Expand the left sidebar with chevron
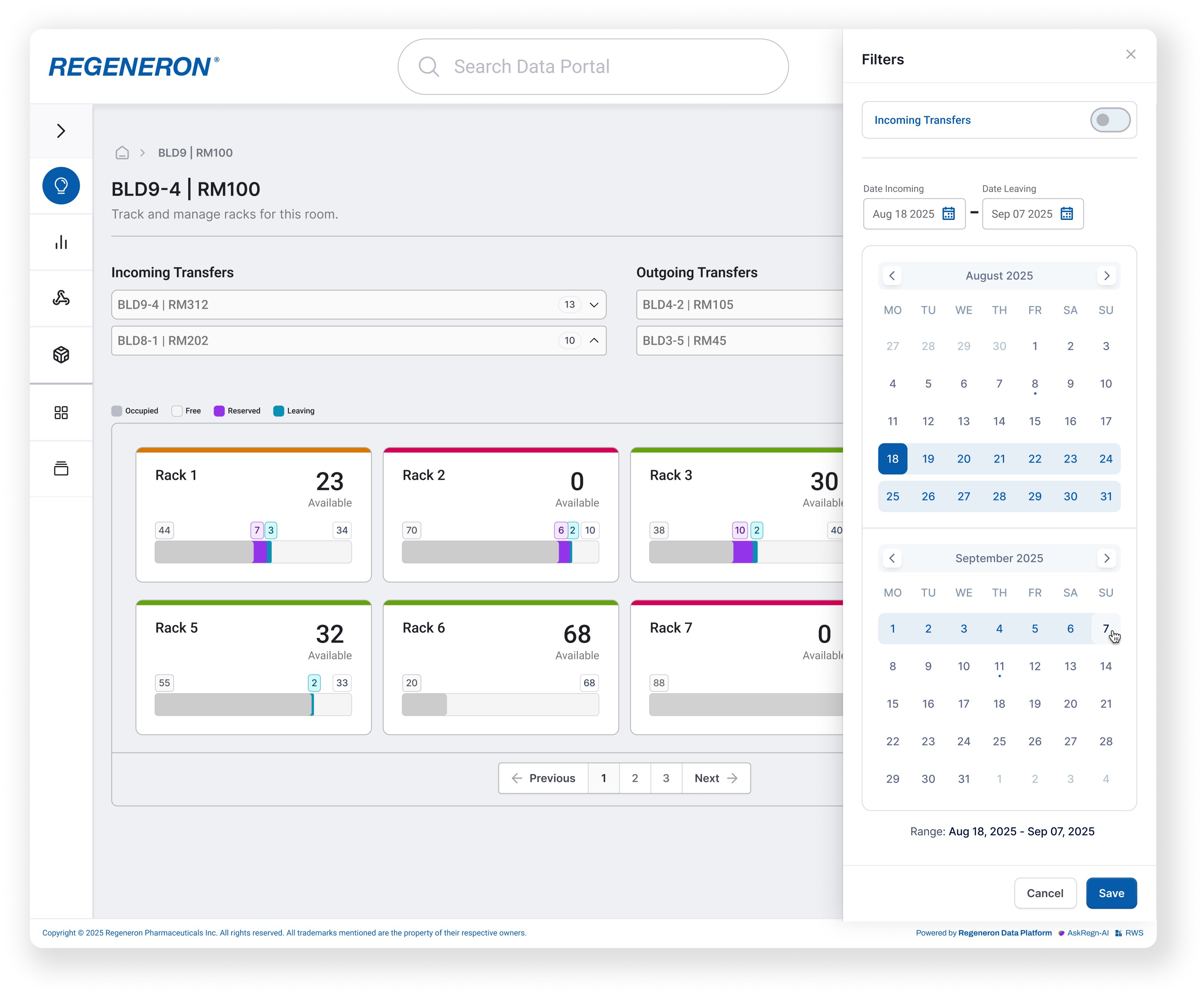 pos(61,131)
